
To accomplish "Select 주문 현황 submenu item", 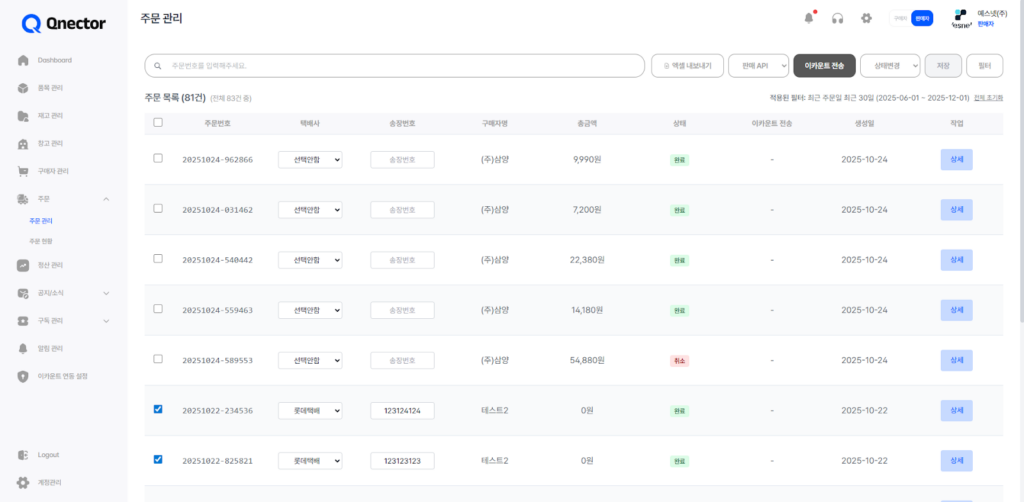I will coord(41,242).
